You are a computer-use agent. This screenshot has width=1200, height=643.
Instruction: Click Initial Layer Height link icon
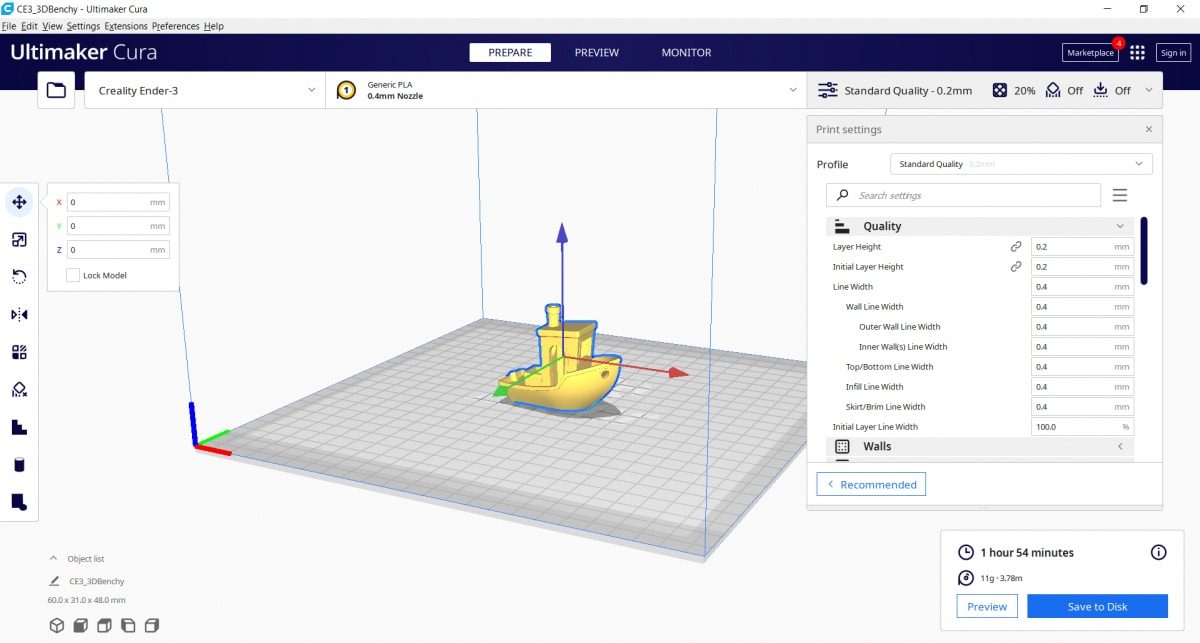[x=1016, y=267]
